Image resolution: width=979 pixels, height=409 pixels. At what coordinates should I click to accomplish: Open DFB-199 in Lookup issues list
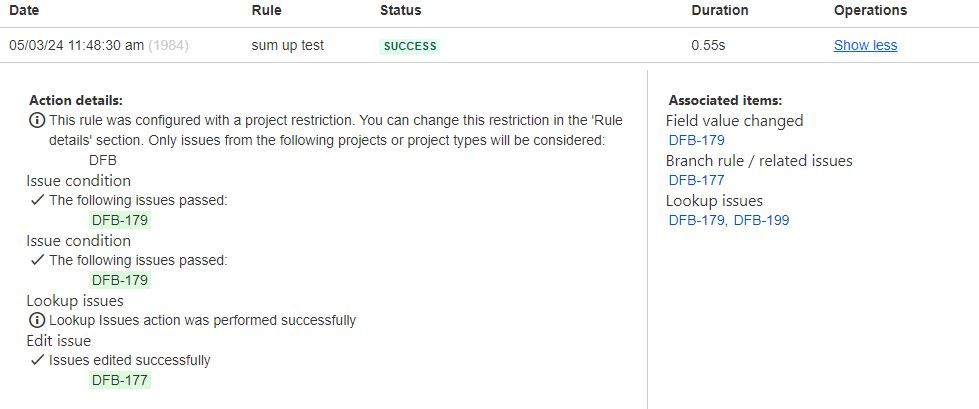point(761,220)
